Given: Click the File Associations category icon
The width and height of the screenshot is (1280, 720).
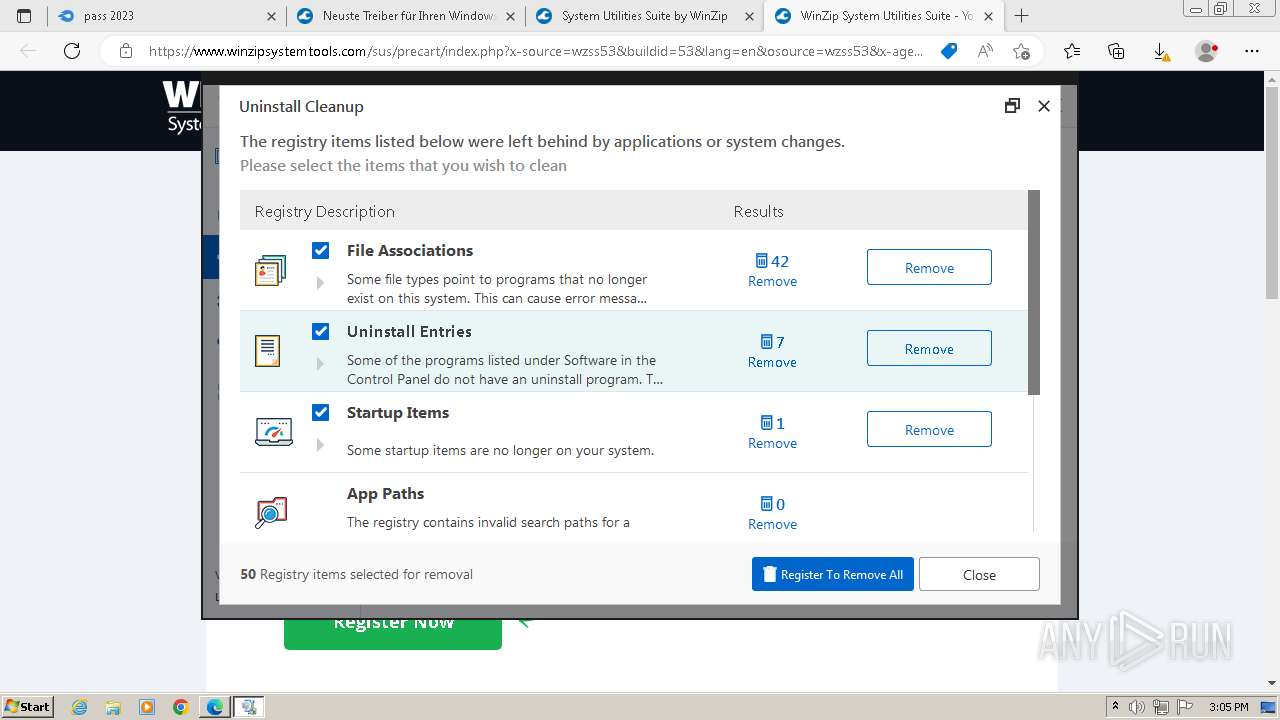Looking at the screenshot, I should pos(270,270).
